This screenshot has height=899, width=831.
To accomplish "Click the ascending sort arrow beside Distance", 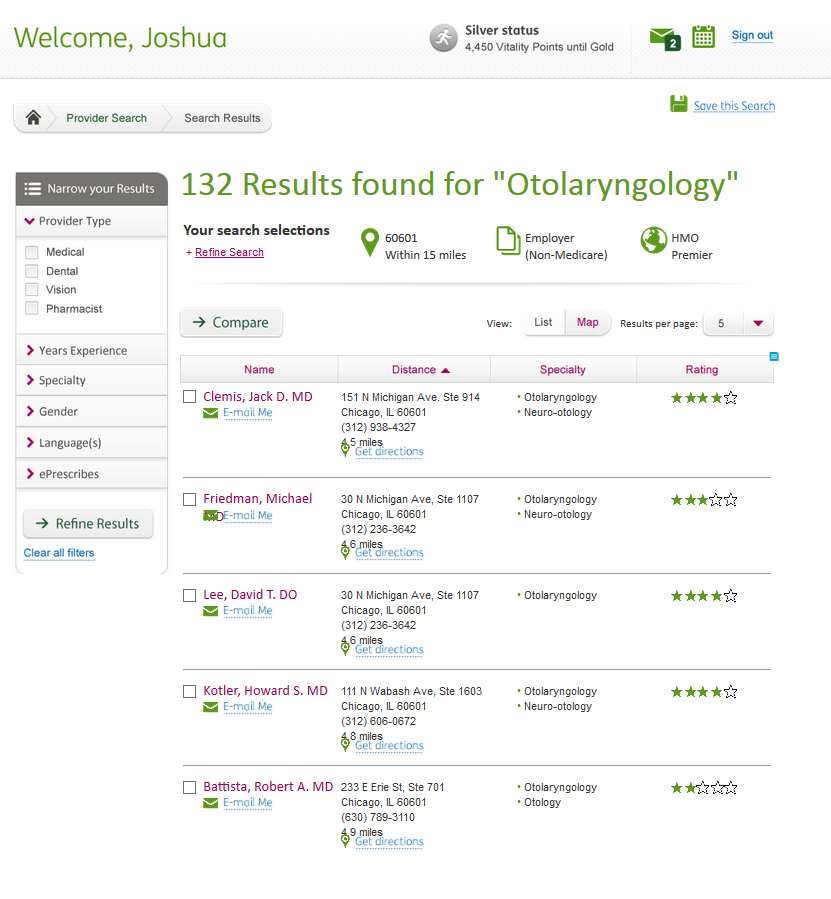I will point(446,370).
